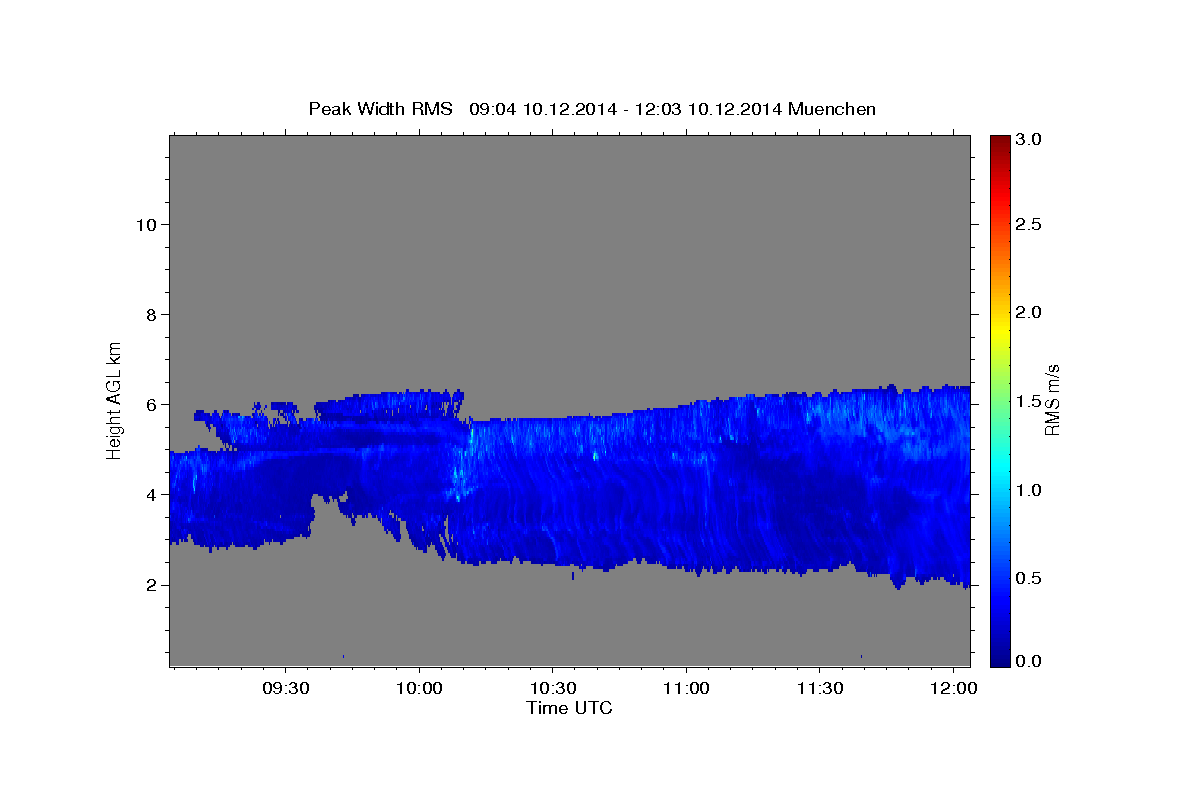
Task: Click the 'Muenchen' station name in title
Action: (832, 108)
